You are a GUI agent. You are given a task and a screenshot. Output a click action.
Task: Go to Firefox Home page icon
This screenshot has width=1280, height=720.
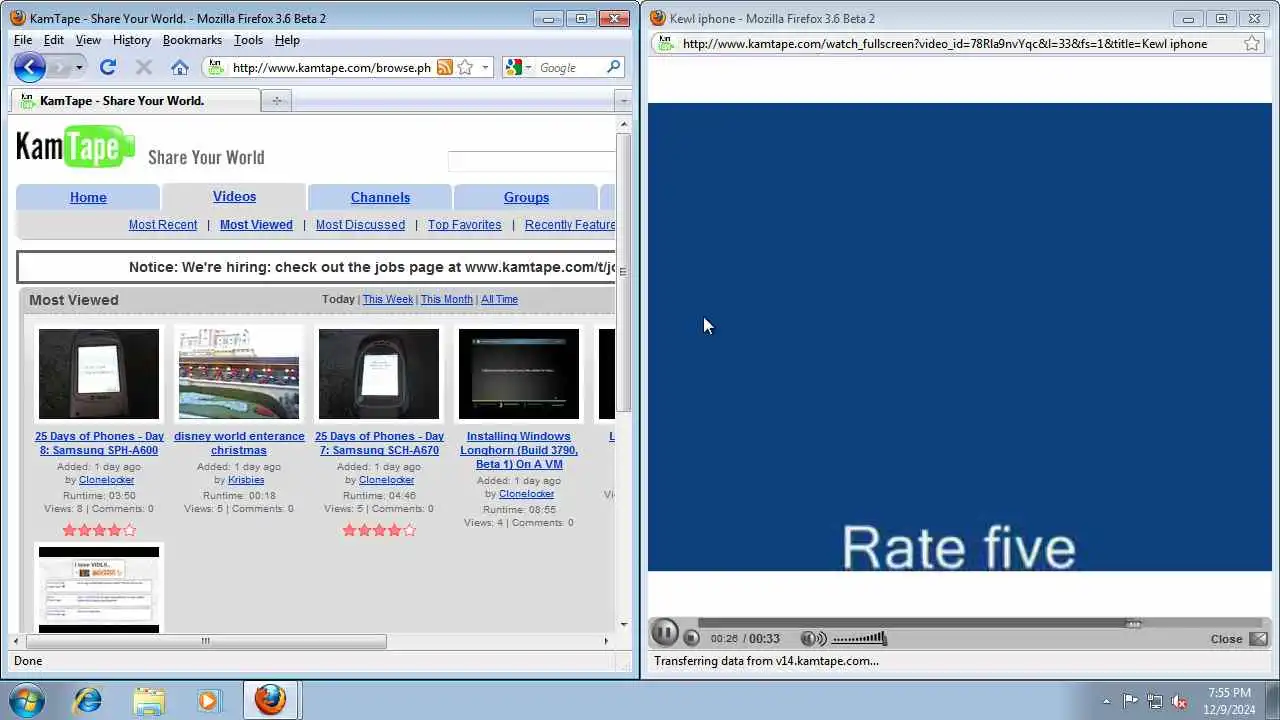click(x=180, y=67)
